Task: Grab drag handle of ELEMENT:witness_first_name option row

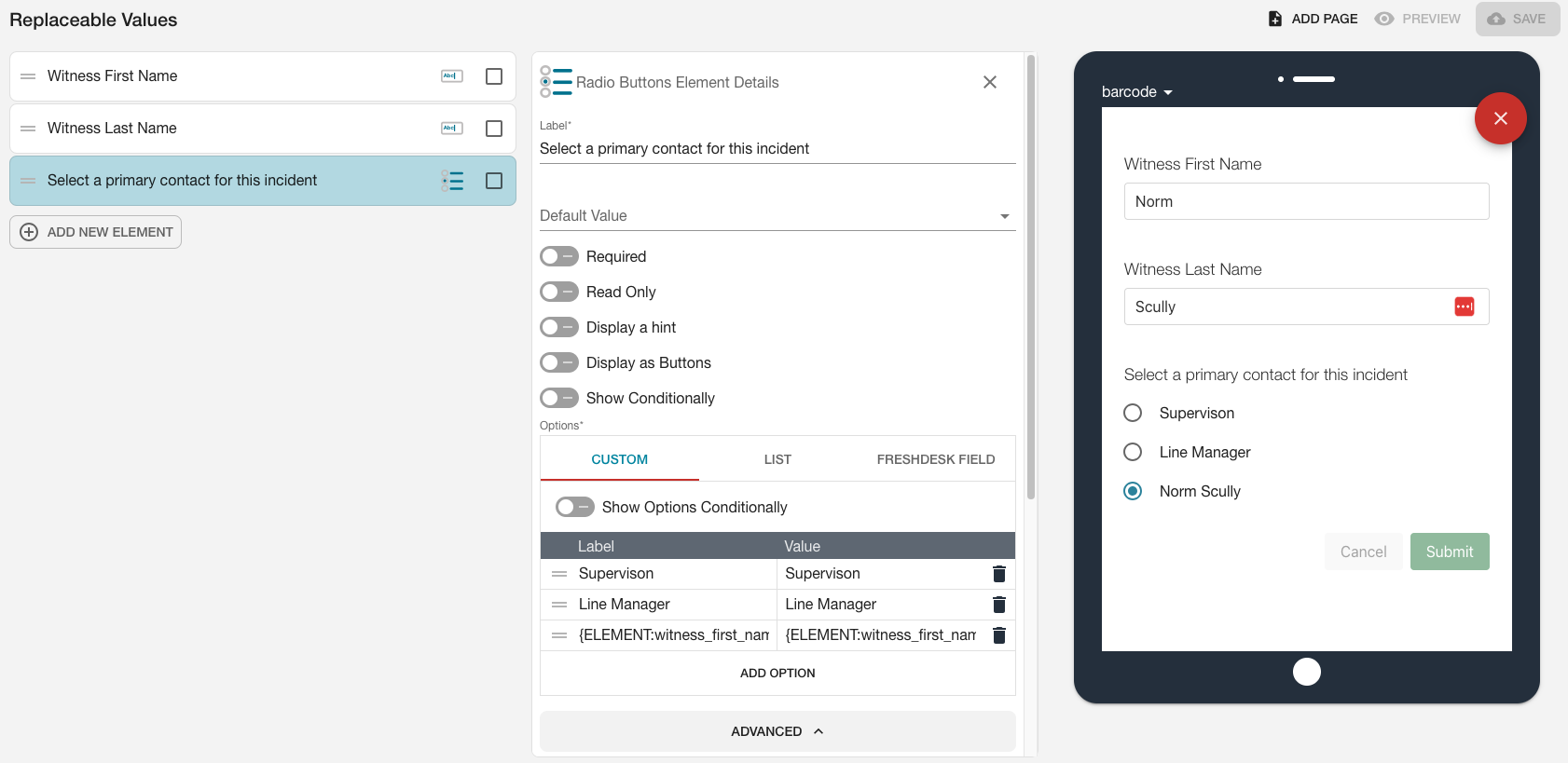Action: point(559,635)
